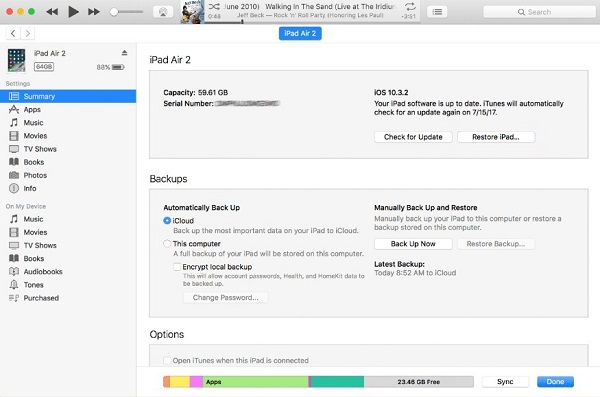The width and height of the screenshot is (600, 397).
Task: Open Info in the sidebar
Action: [x=68, y=188]
